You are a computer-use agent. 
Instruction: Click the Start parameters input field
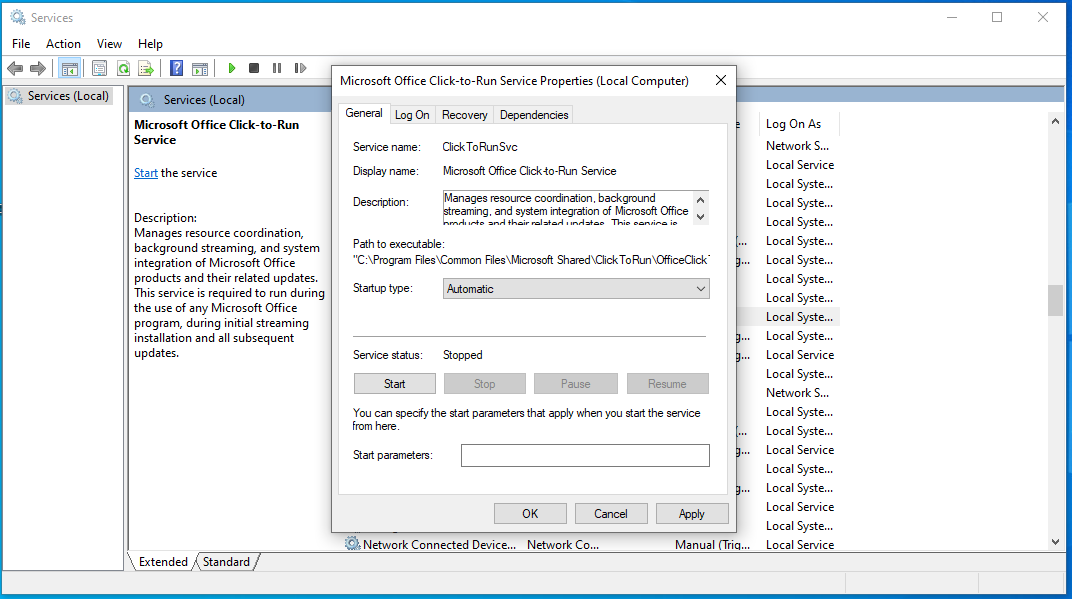[585, 455]
